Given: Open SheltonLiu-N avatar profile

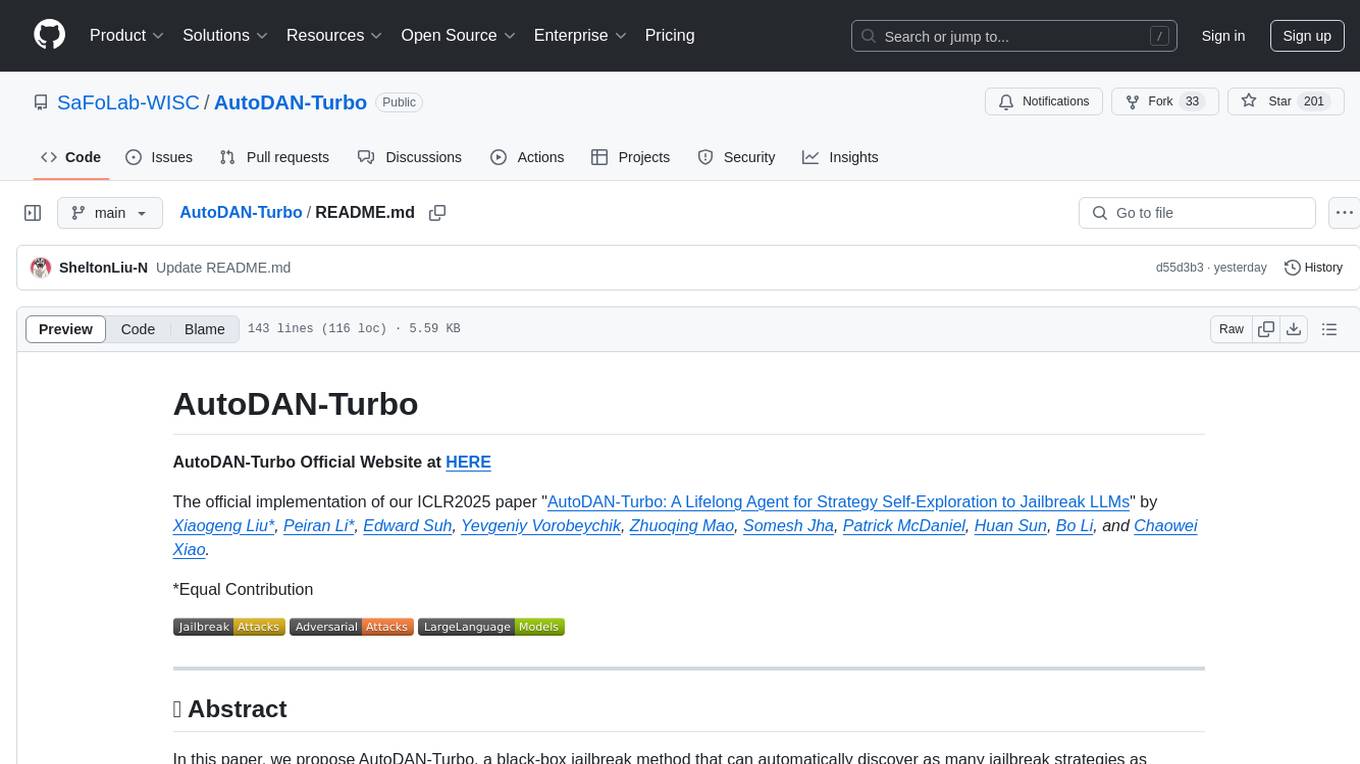Looking at the screenshot, I should (41, 268).
